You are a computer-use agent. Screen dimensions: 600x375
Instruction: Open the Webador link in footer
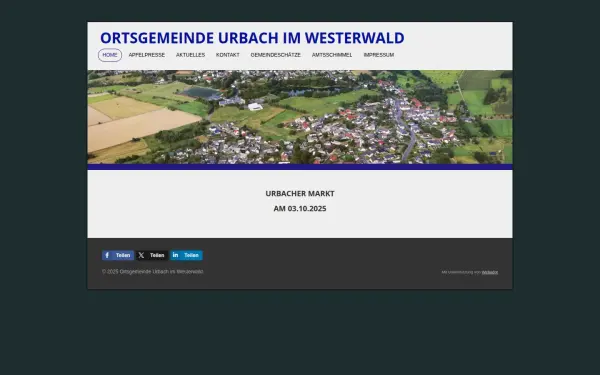coord(490,272)
